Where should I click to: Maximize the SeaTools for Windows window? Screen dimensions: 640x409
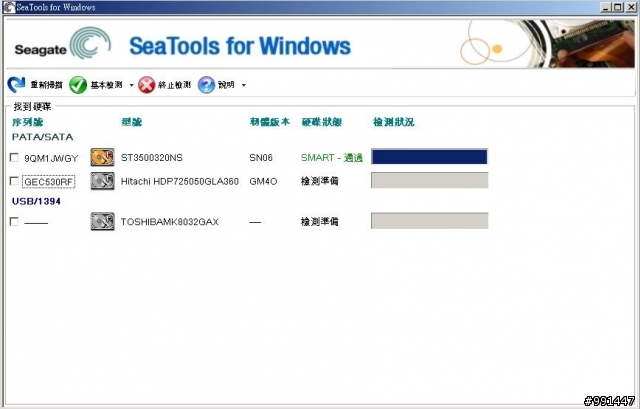tap(618, 7)
